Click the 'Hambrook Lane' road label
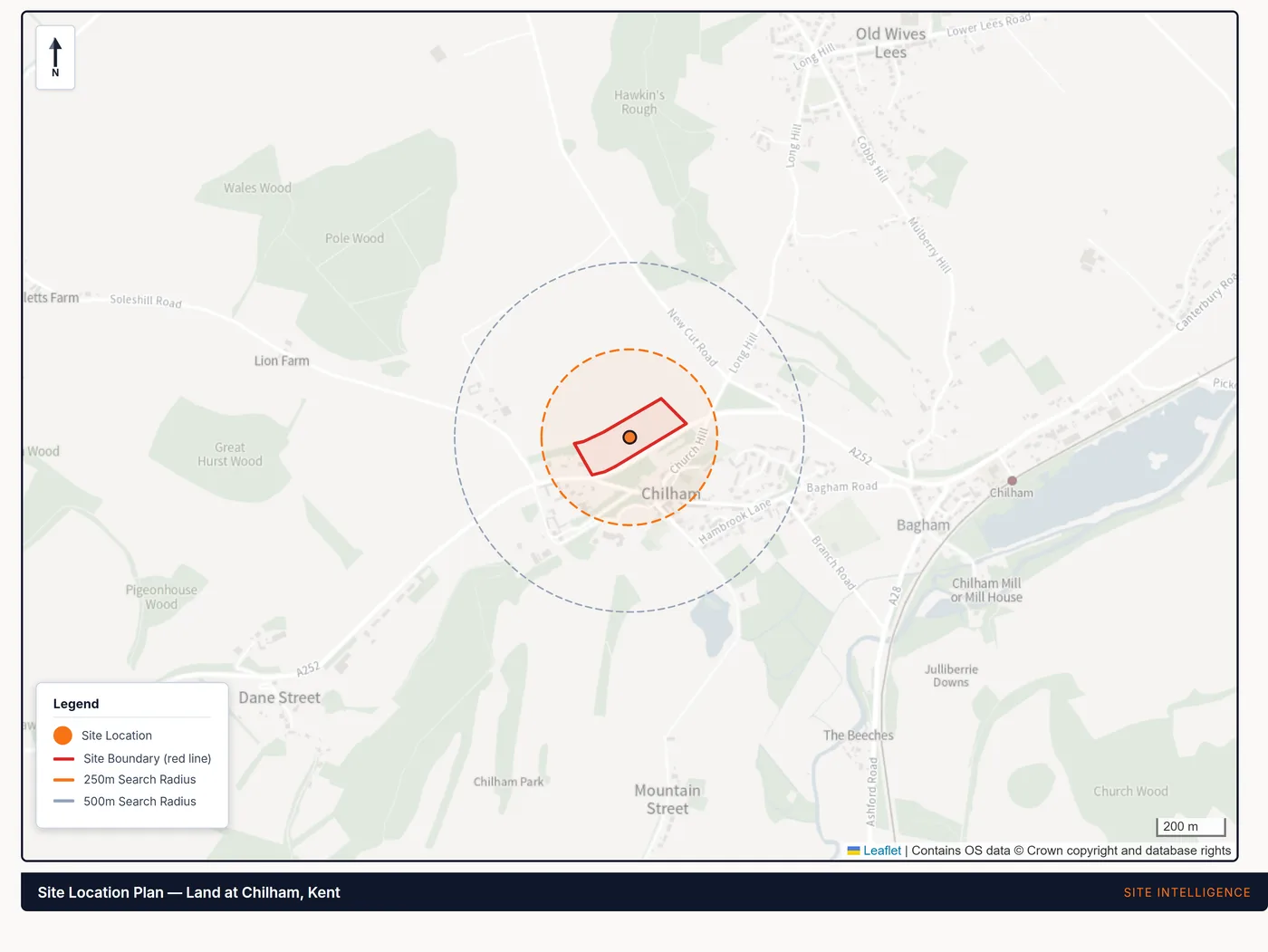 (x=735, y=522)
